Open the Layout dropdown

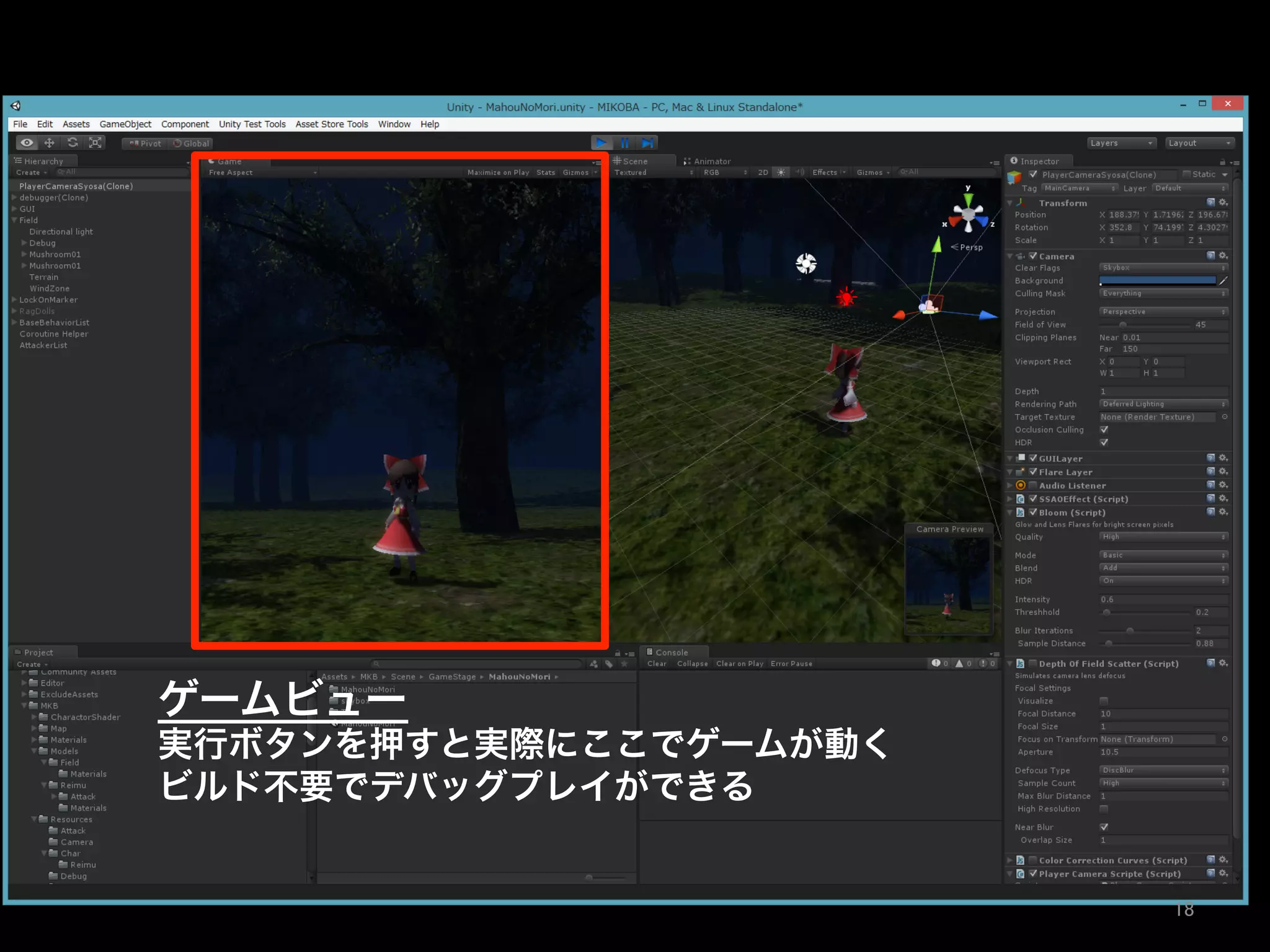(1200, 143)
